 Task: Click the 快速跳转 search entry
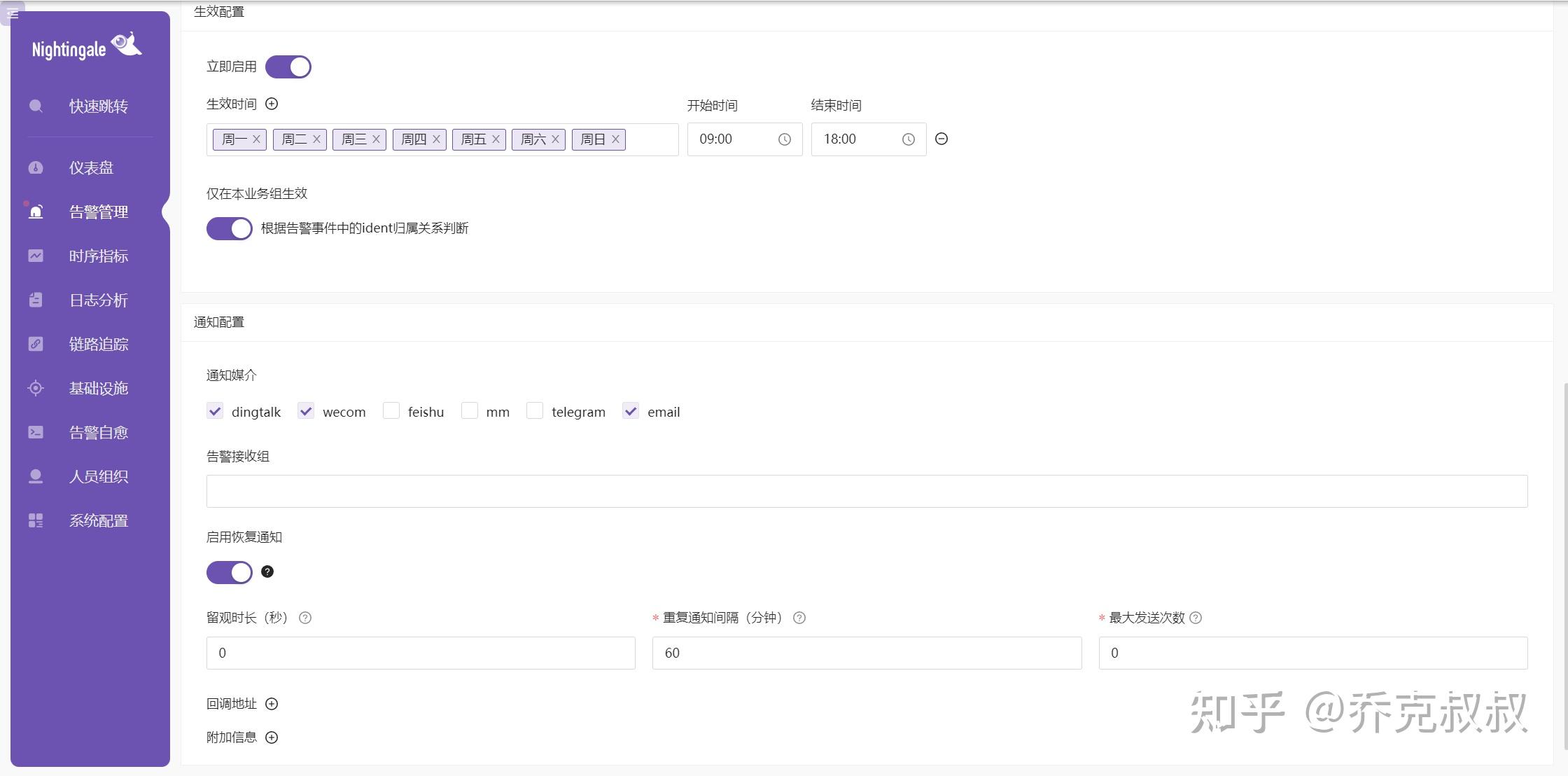[x=98, y=106]
